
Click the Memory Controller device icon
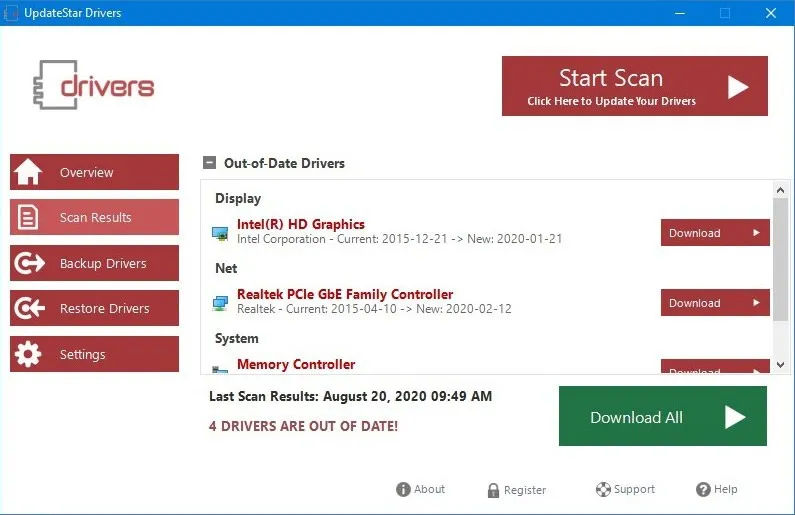click(220, 370)
